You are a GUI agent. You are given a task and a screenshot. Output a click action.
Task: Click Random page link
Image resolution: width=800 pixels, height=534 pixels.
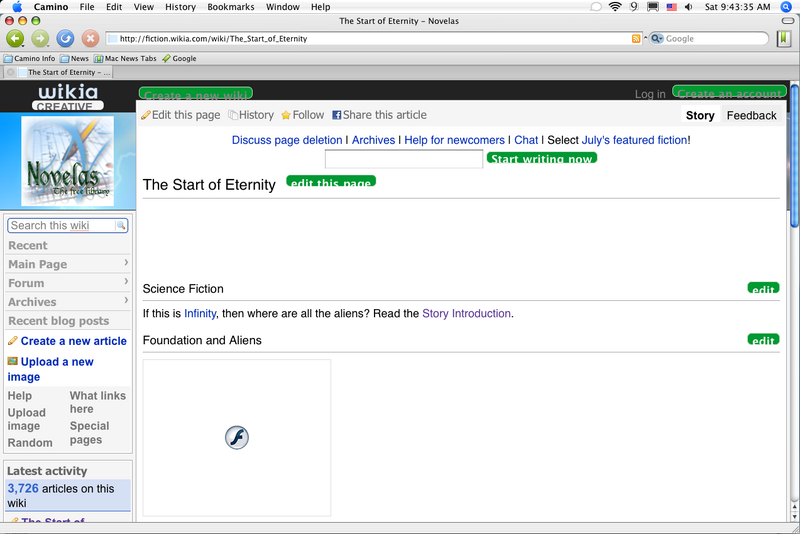tap(30, 443)
